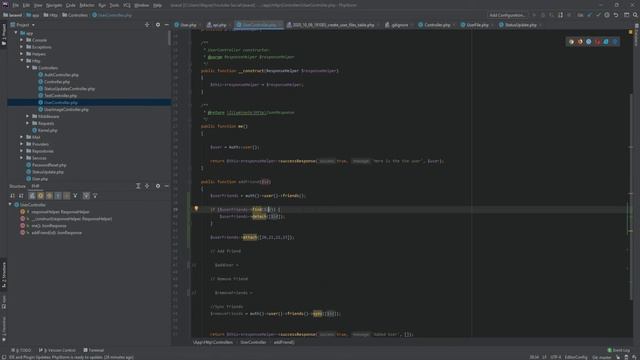Expand the Console folder in project tree
640x360 pixels.
(x=22, y=40)
